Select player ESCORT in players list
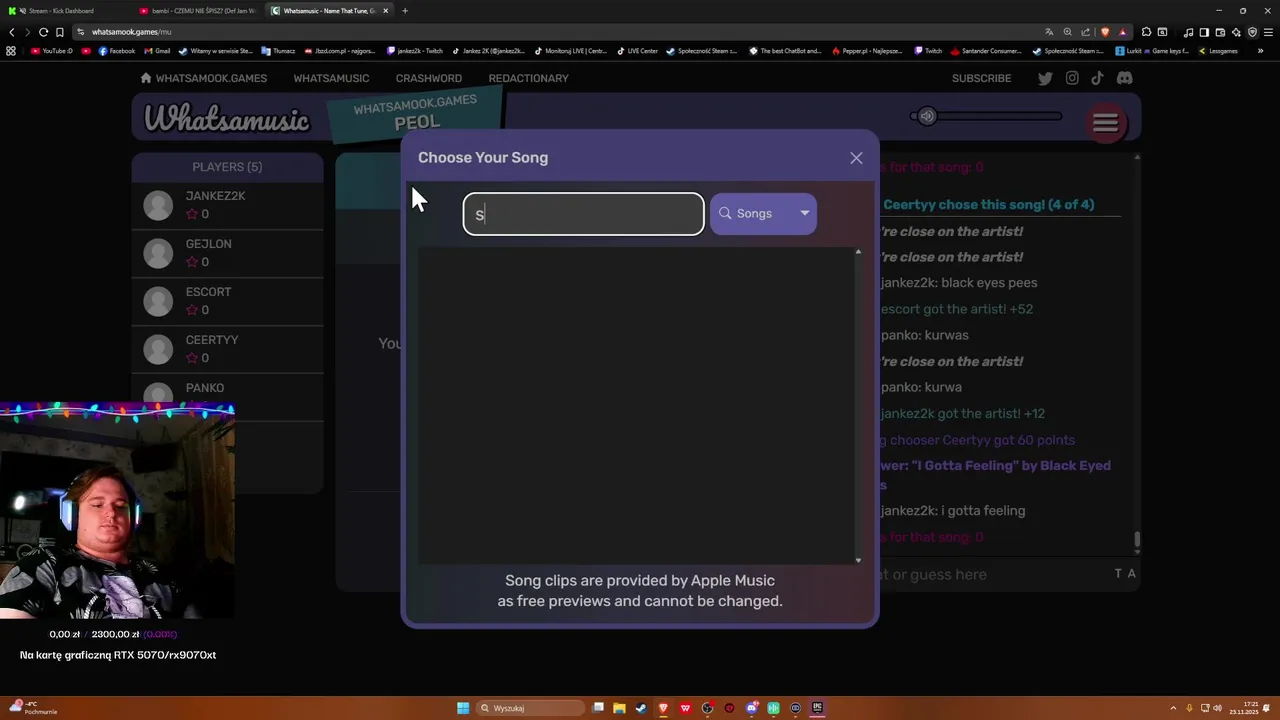This screenshot has height=720, width=1280. (x=227, y=301)
